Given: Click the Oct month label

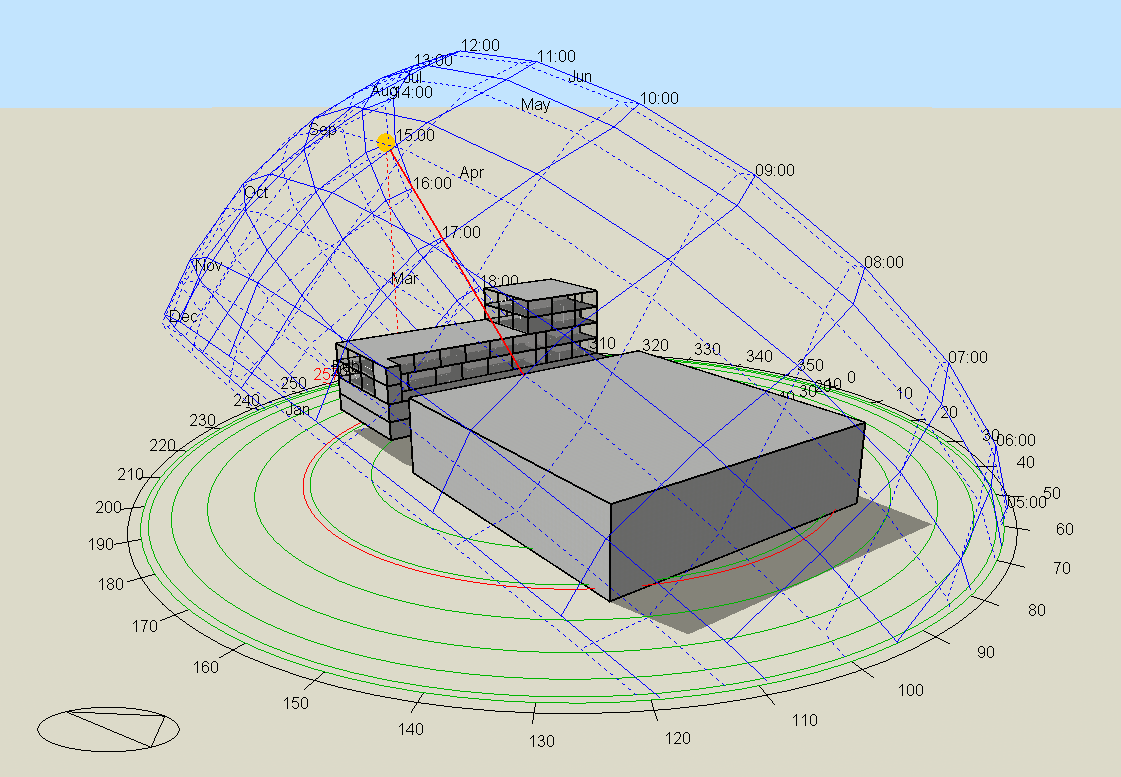Looking at the screenshot, I should [256, 192].
